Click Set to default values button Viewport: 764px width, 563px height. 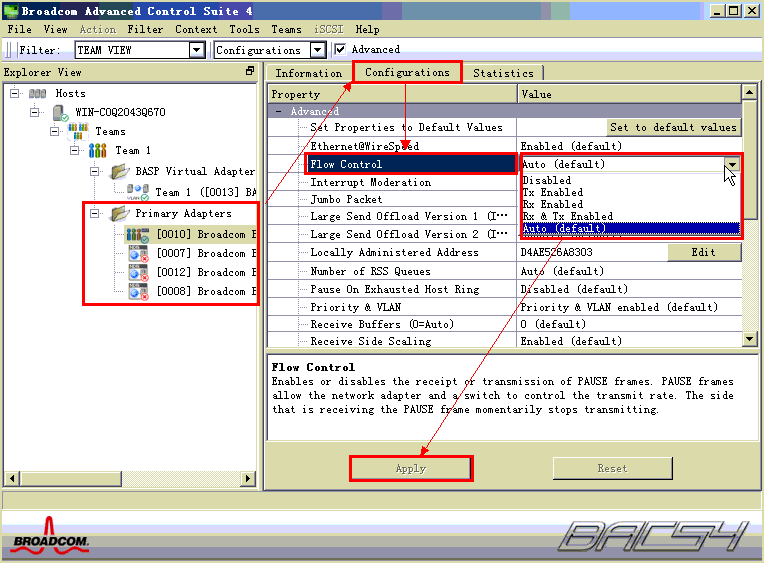[x=673, y=127]
